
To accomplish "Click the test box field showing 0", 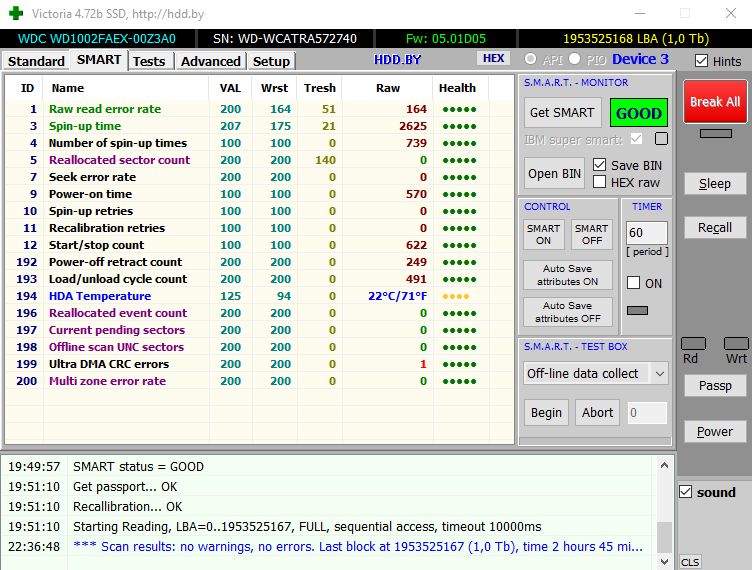I will point(647,413).
